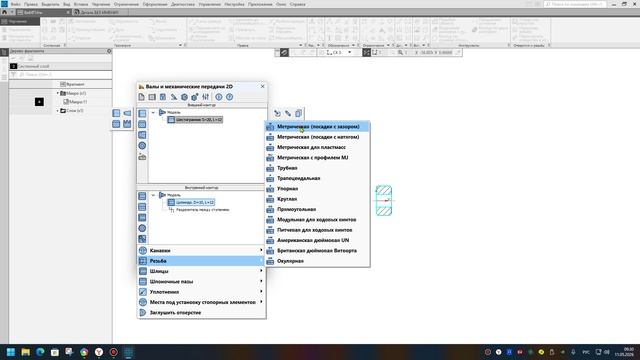
Task: Open the Справка menu
Action: (x=298, y=4)
